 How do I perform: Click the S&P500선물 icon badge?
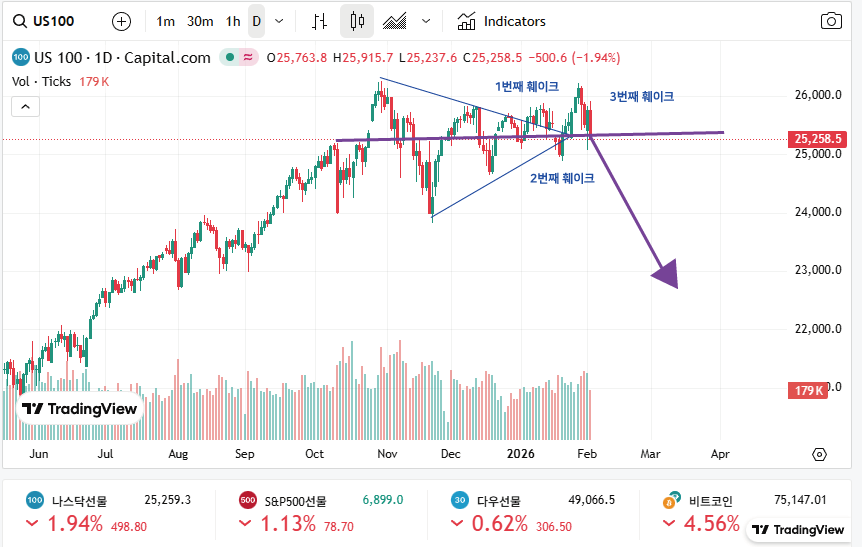(x=248, y=500)
